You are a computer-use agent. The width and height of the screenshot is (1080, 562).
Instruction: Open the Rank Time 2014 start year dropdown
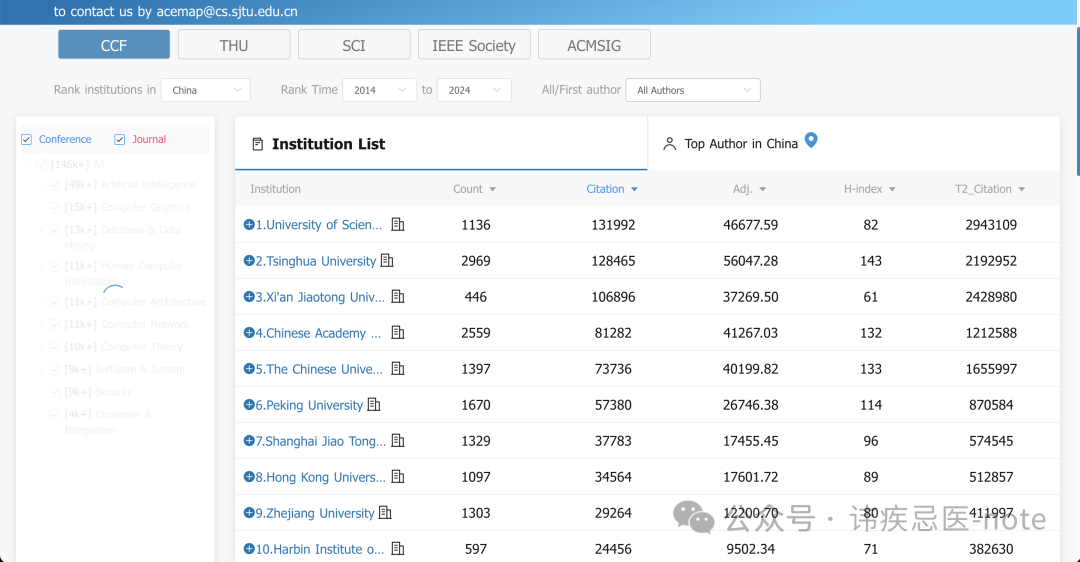tap(380, 90)
